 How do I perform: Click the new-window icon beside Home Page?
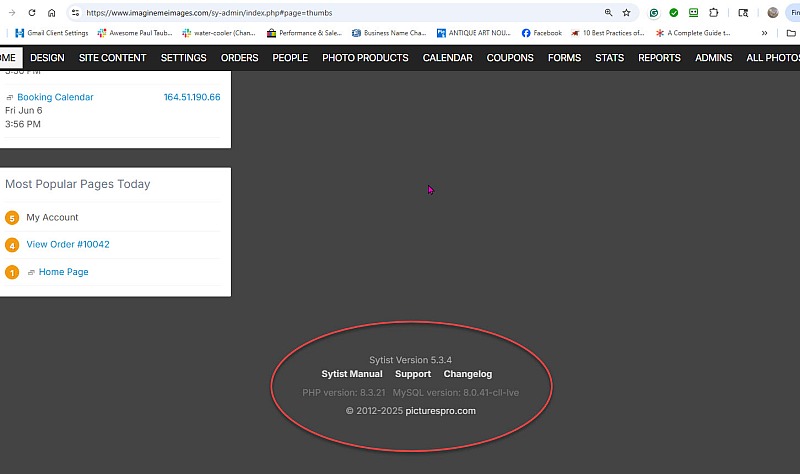point(31,272)
